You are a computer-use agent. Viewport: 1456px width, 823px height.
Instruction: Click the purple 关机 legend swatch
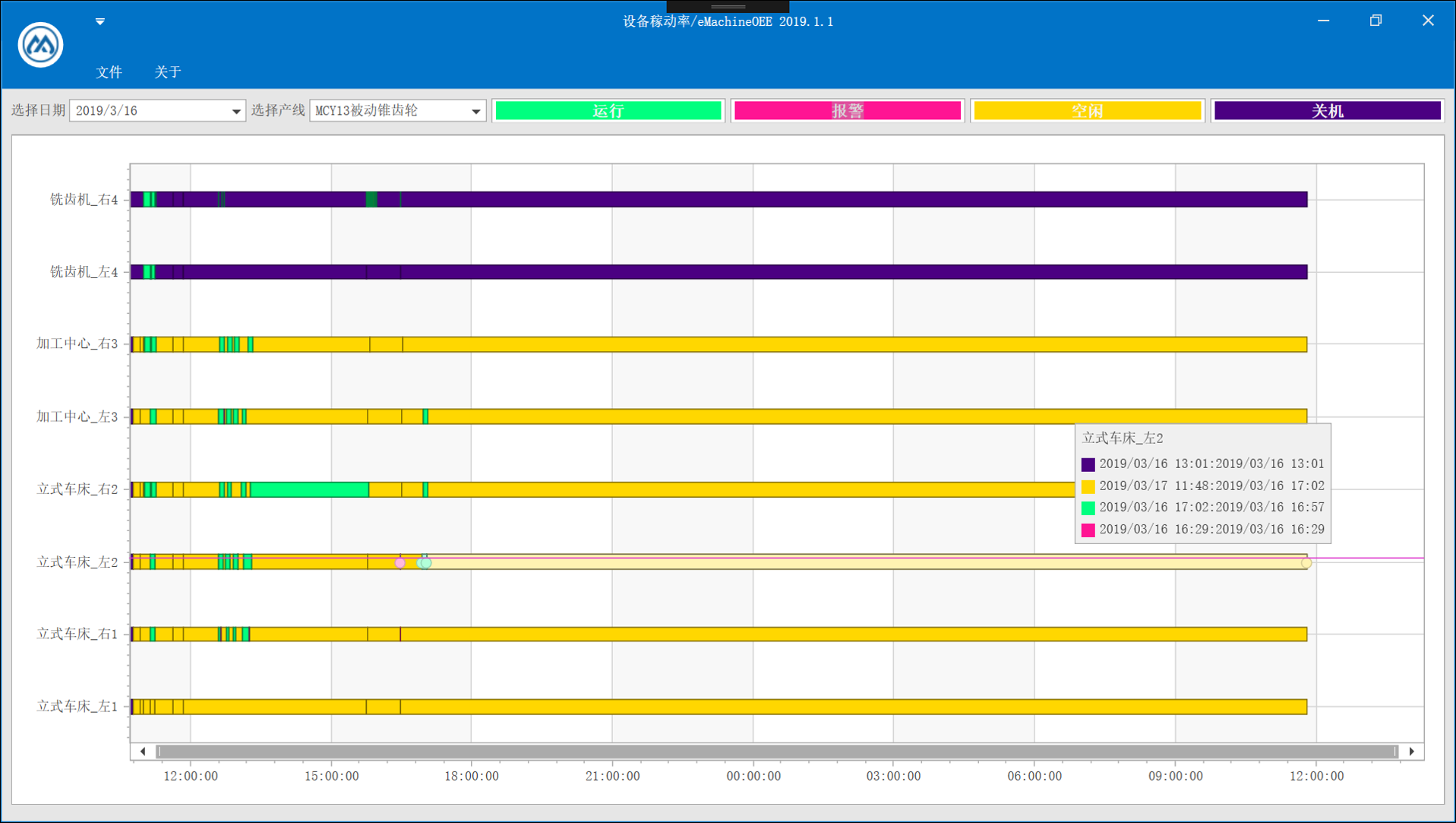point(1328,111)
